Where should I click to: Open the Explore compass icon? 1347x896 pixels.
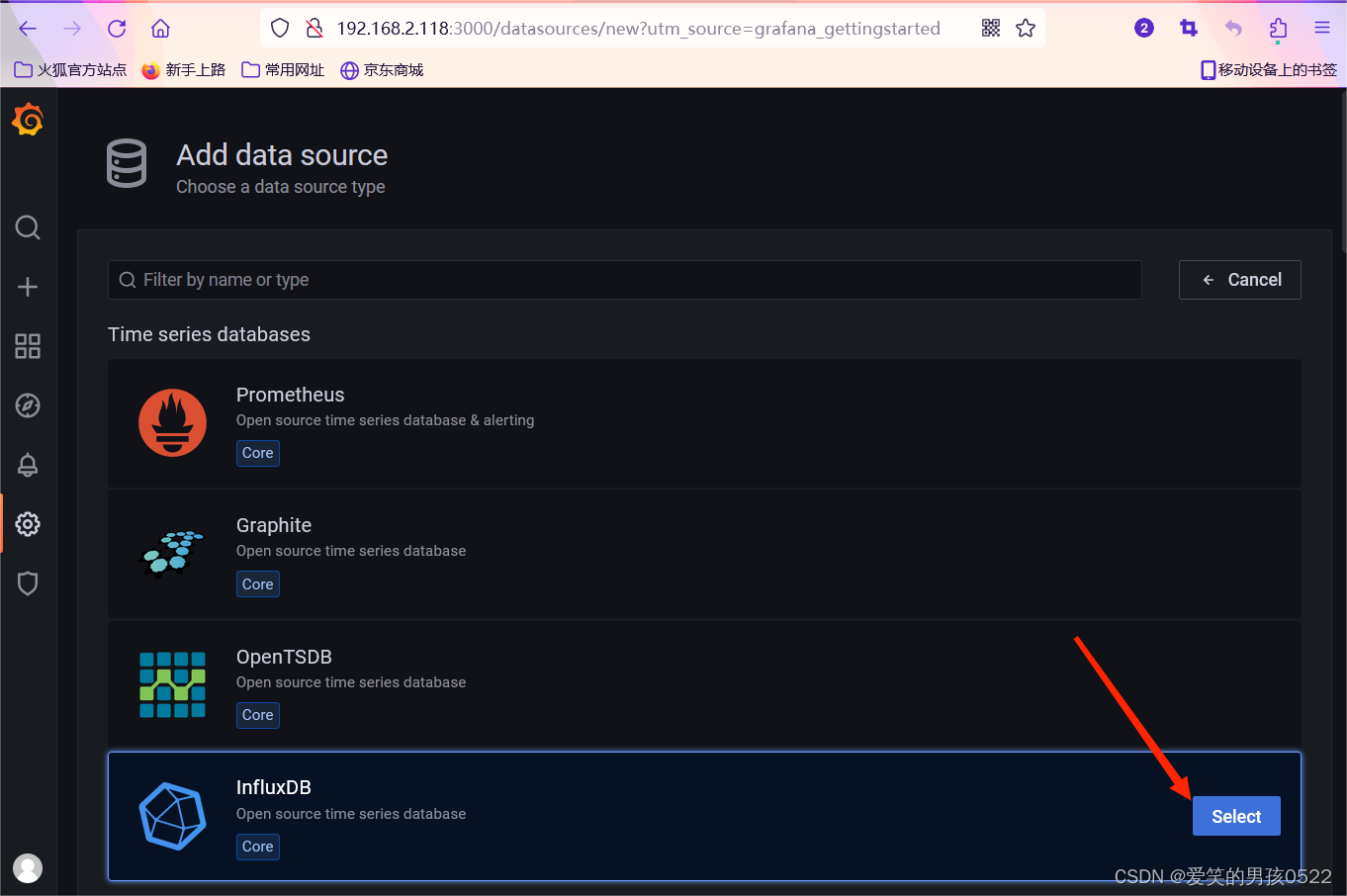tap(27, 405)
